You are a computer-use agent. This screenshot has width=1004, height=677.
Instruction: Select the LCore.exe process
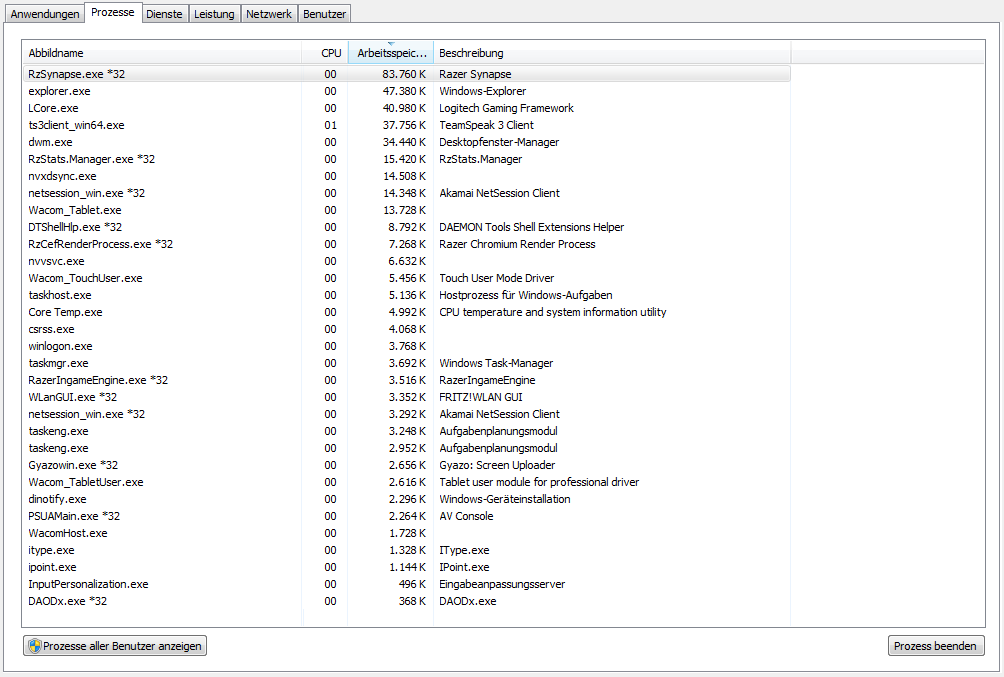pos(407,108)
